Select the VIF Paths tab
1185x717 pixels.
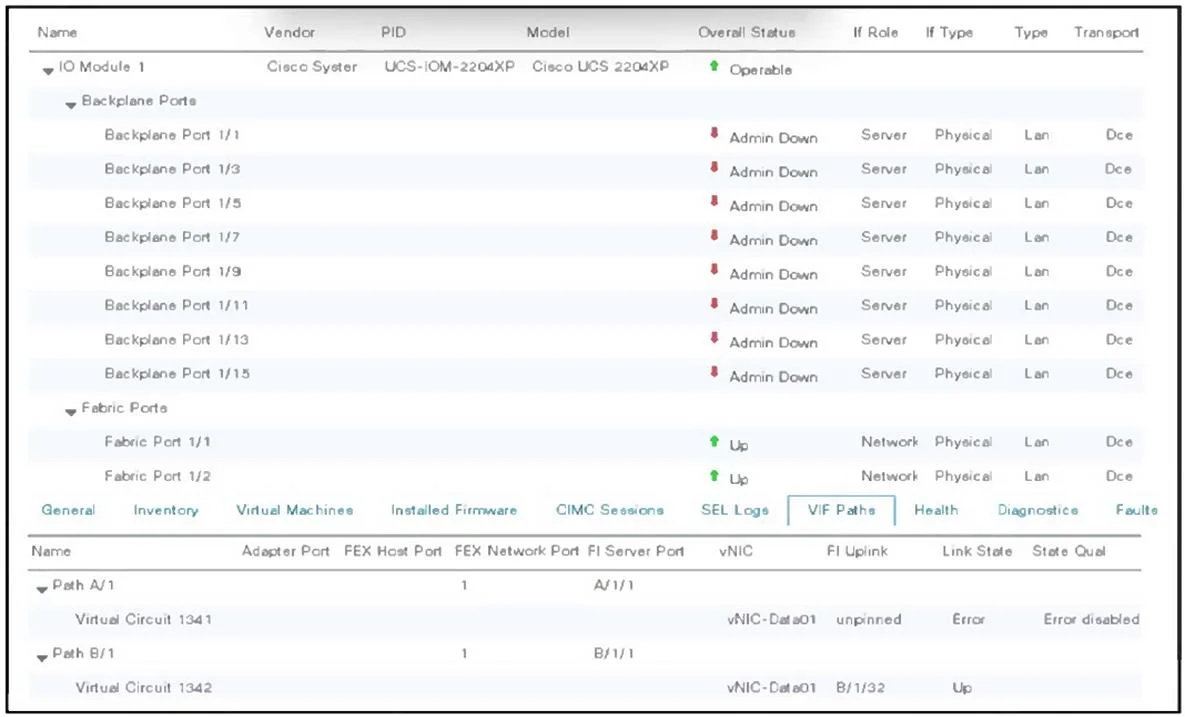click(x=841, y=510)
